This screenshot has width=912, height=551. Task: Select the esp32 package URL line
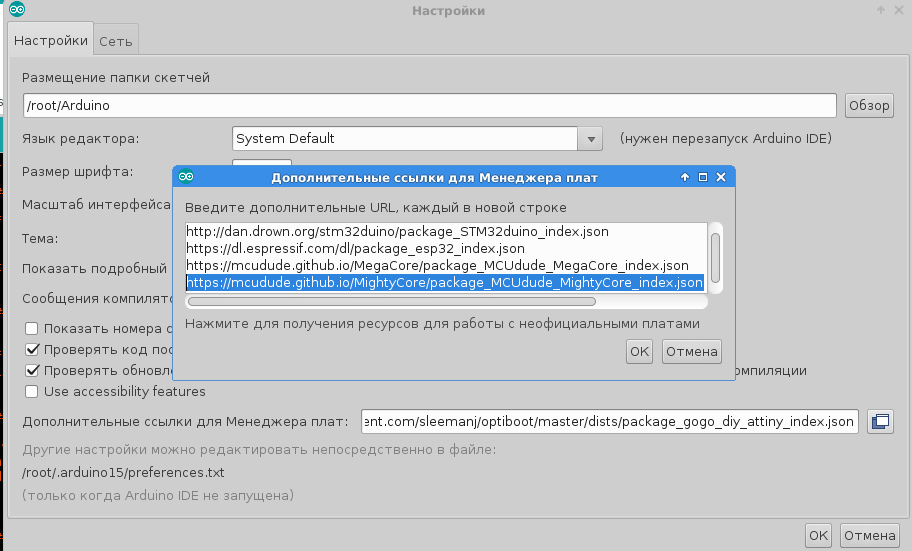click(355, 248)
